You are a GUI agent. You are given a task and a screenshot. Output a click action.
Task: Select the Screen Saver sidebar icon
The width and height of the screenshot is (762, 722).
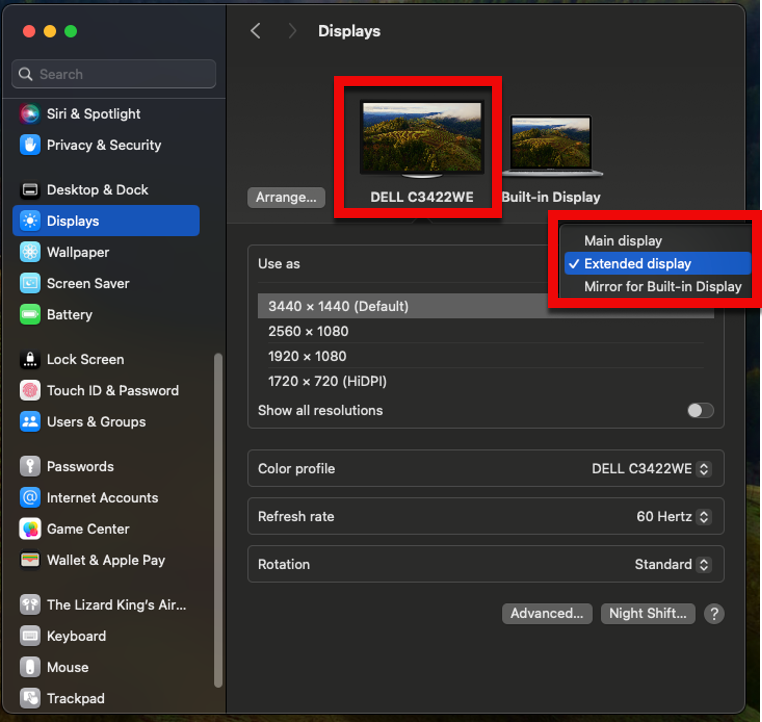(x=30, y=283)
